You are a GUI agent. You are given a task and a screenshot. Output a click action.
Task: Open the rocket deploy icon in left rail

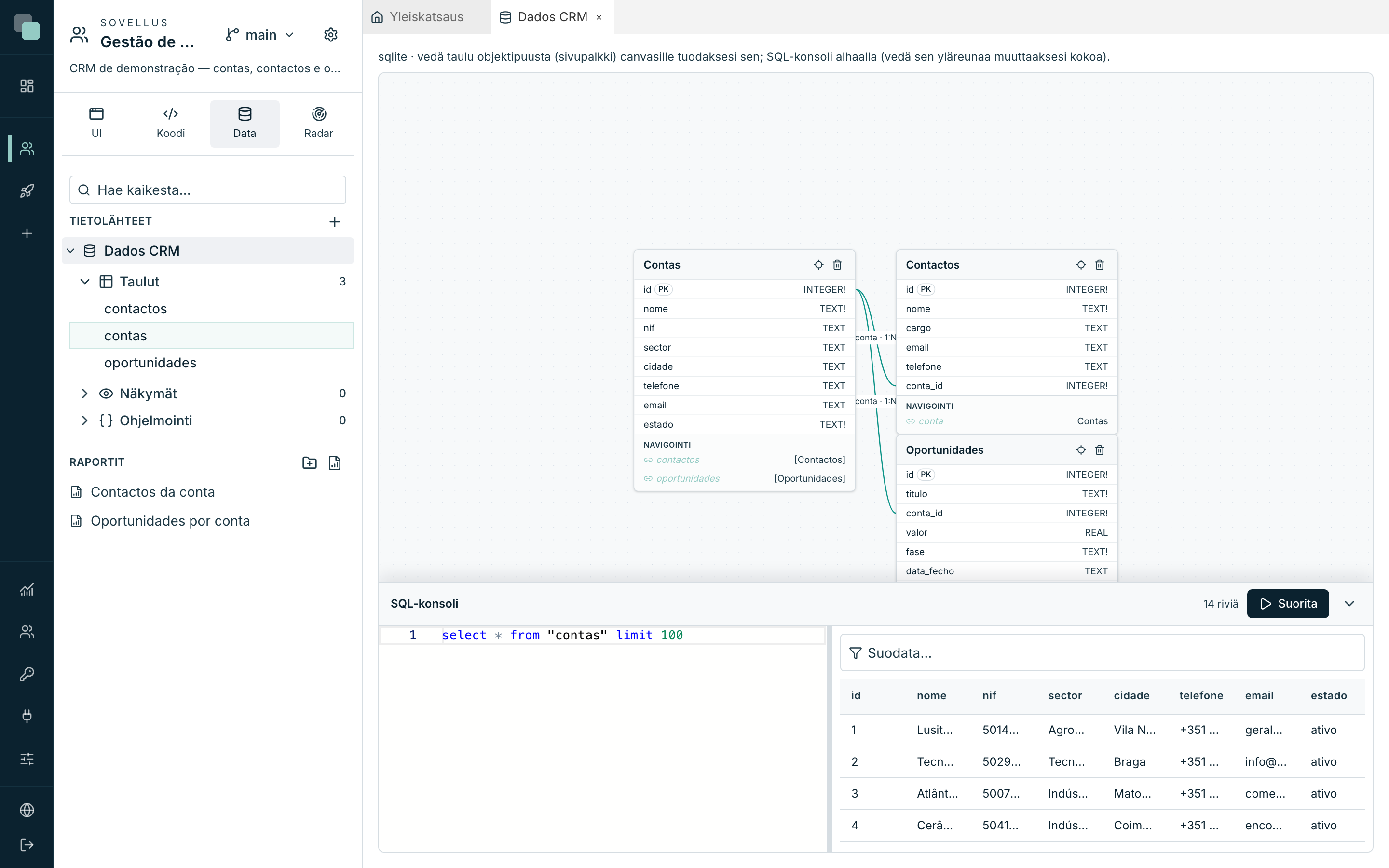pyautogui.click(x=27, y=191)
